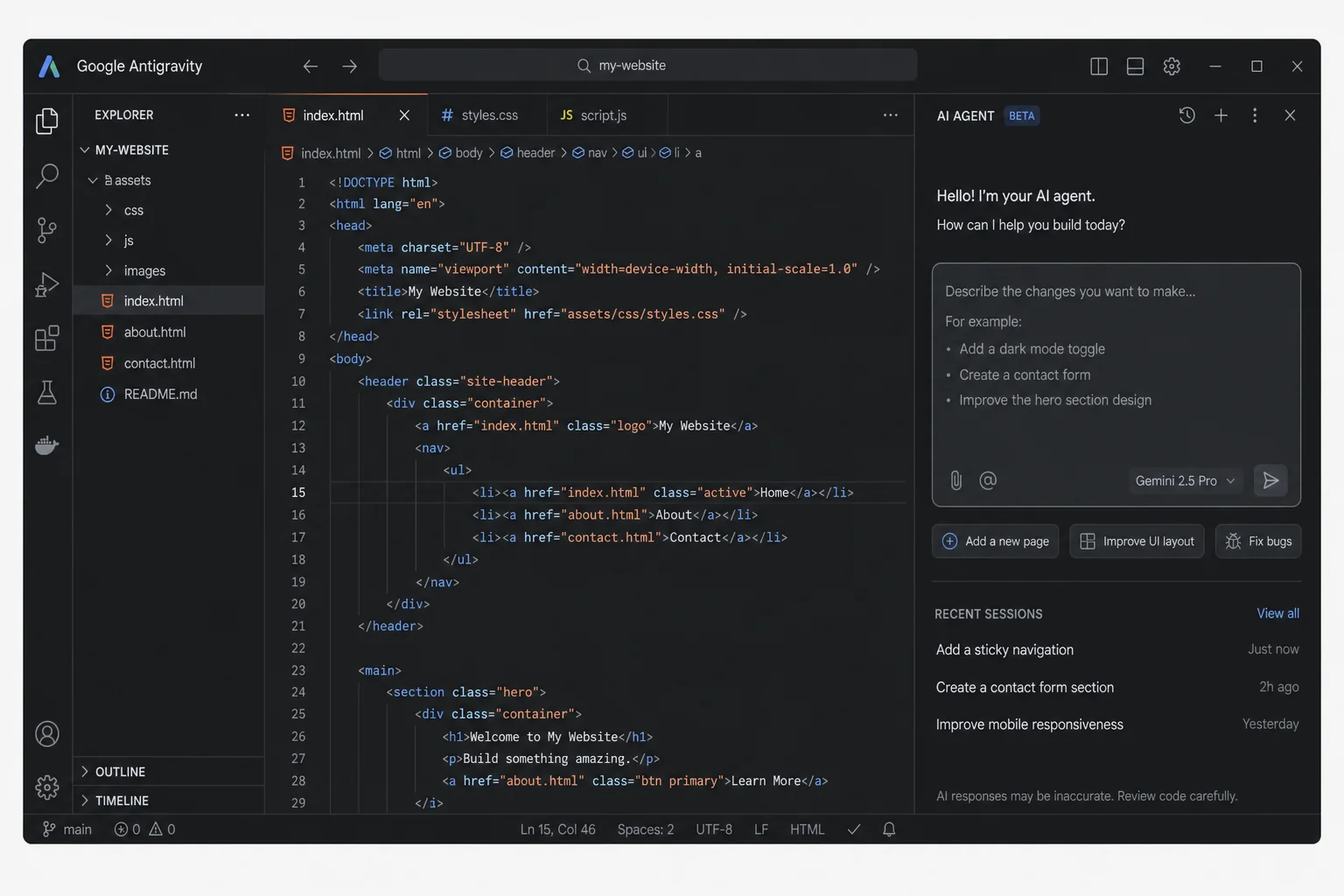Click HTML language mode indicator

pos(807,829)
